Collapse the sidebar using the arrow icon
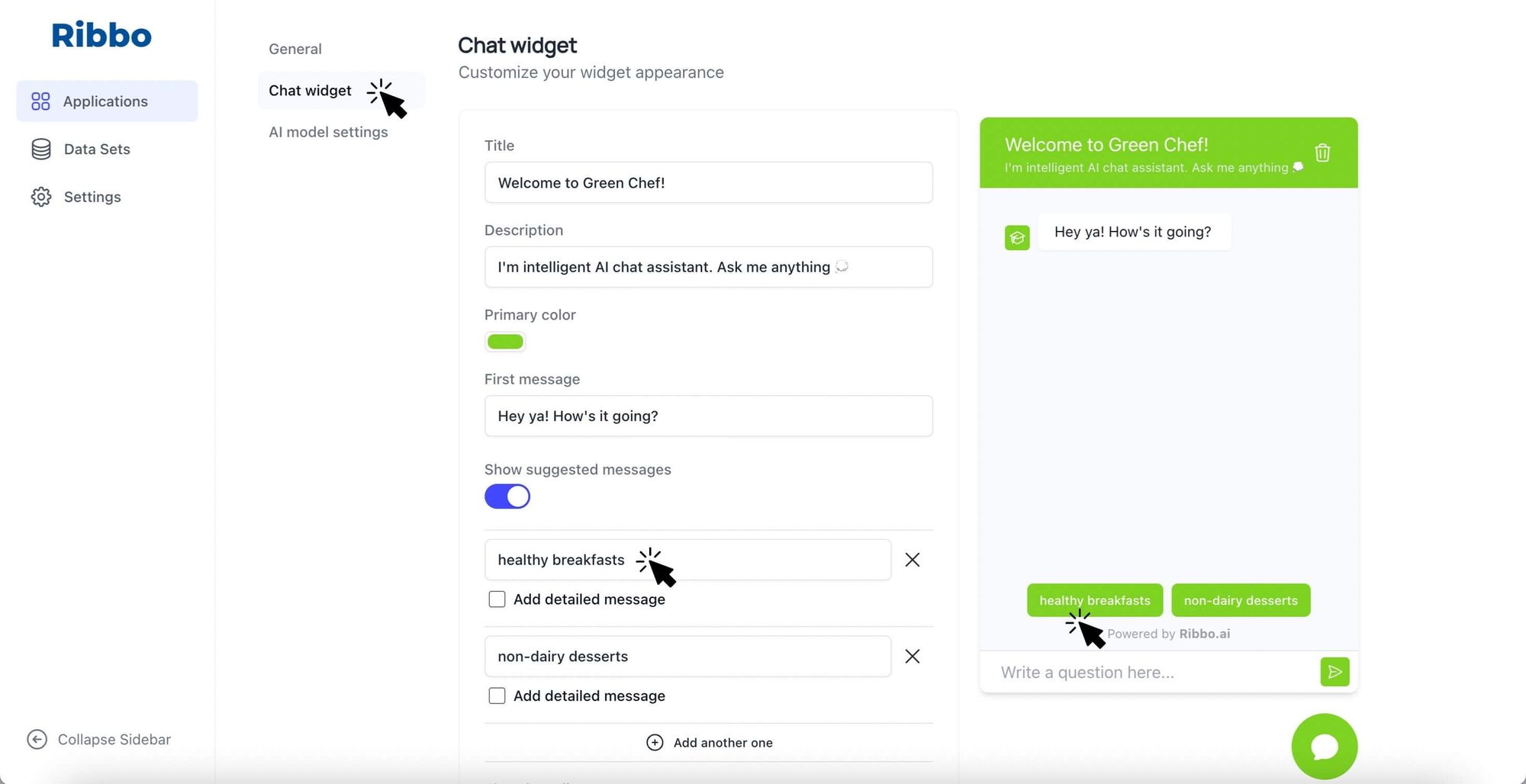The height and width of the screenshot is (784, 1526). coord(37,739)
